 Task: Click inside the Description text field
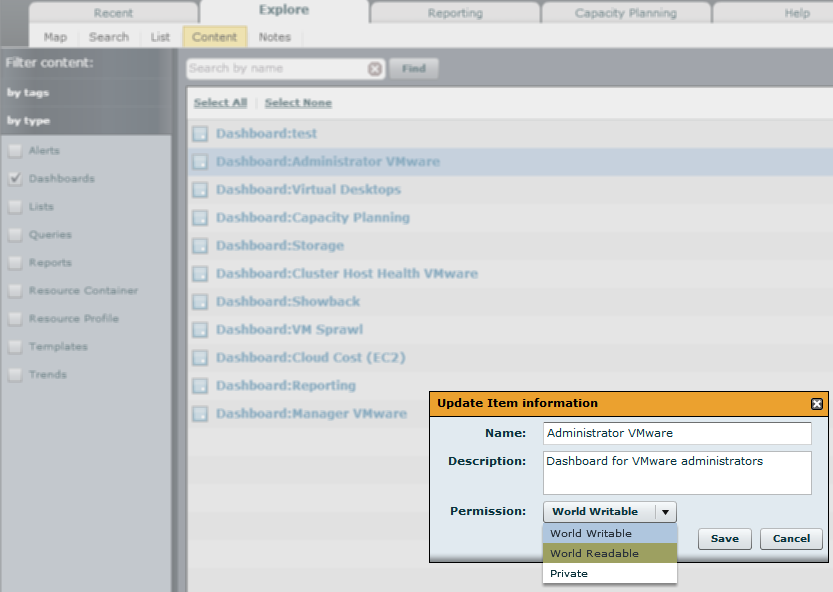click(676, 471)
